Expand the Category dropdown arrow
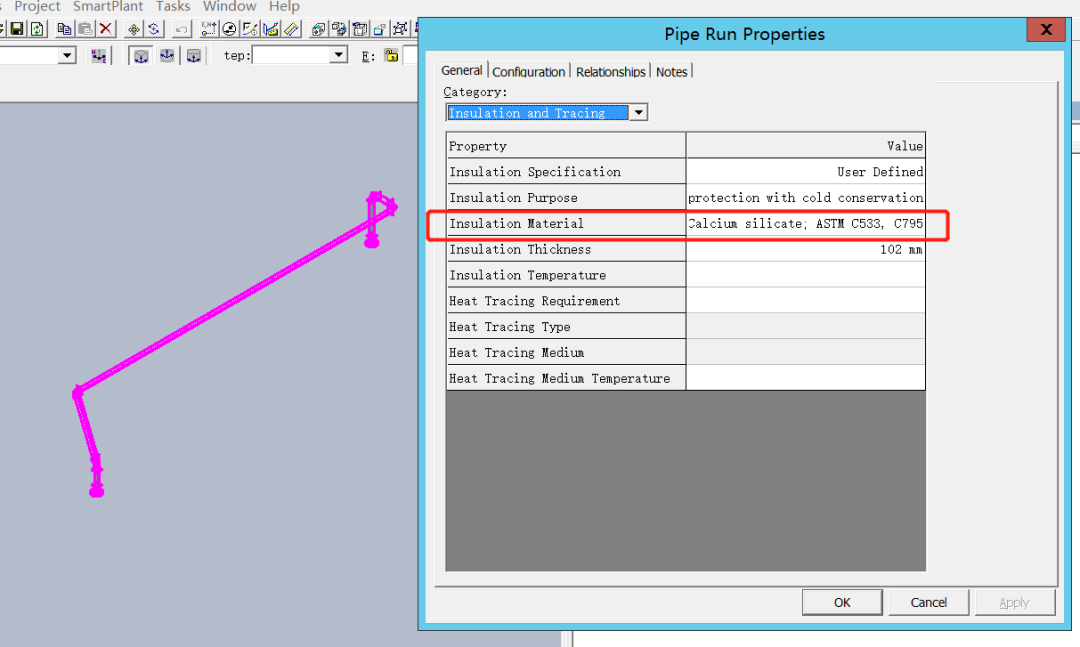Image resolution: width=1080 pixels, height=647 pixels. [x=638, y=112]
